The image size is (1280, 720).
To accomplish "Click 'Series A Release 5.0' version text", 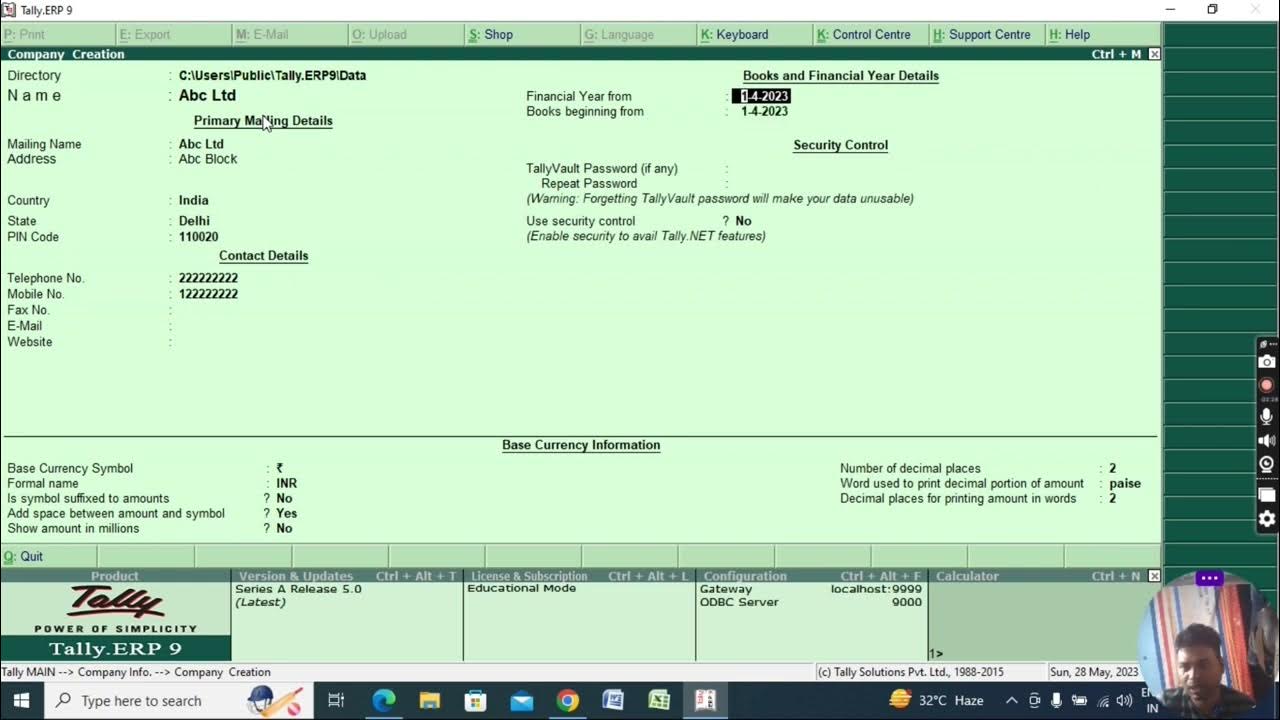I will click(298, 589).
